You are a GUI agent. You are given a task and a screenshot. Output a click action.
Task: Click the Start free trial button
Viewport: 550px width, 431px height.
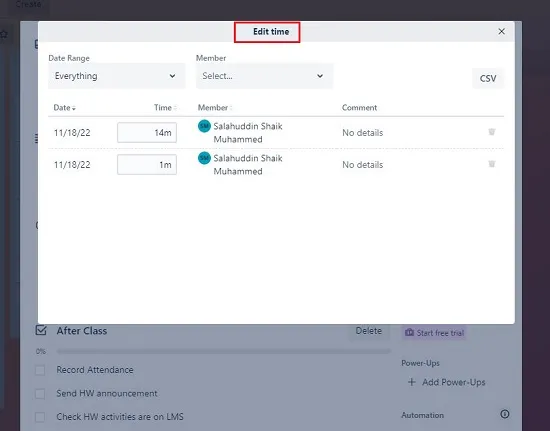(x=434, y=333)
